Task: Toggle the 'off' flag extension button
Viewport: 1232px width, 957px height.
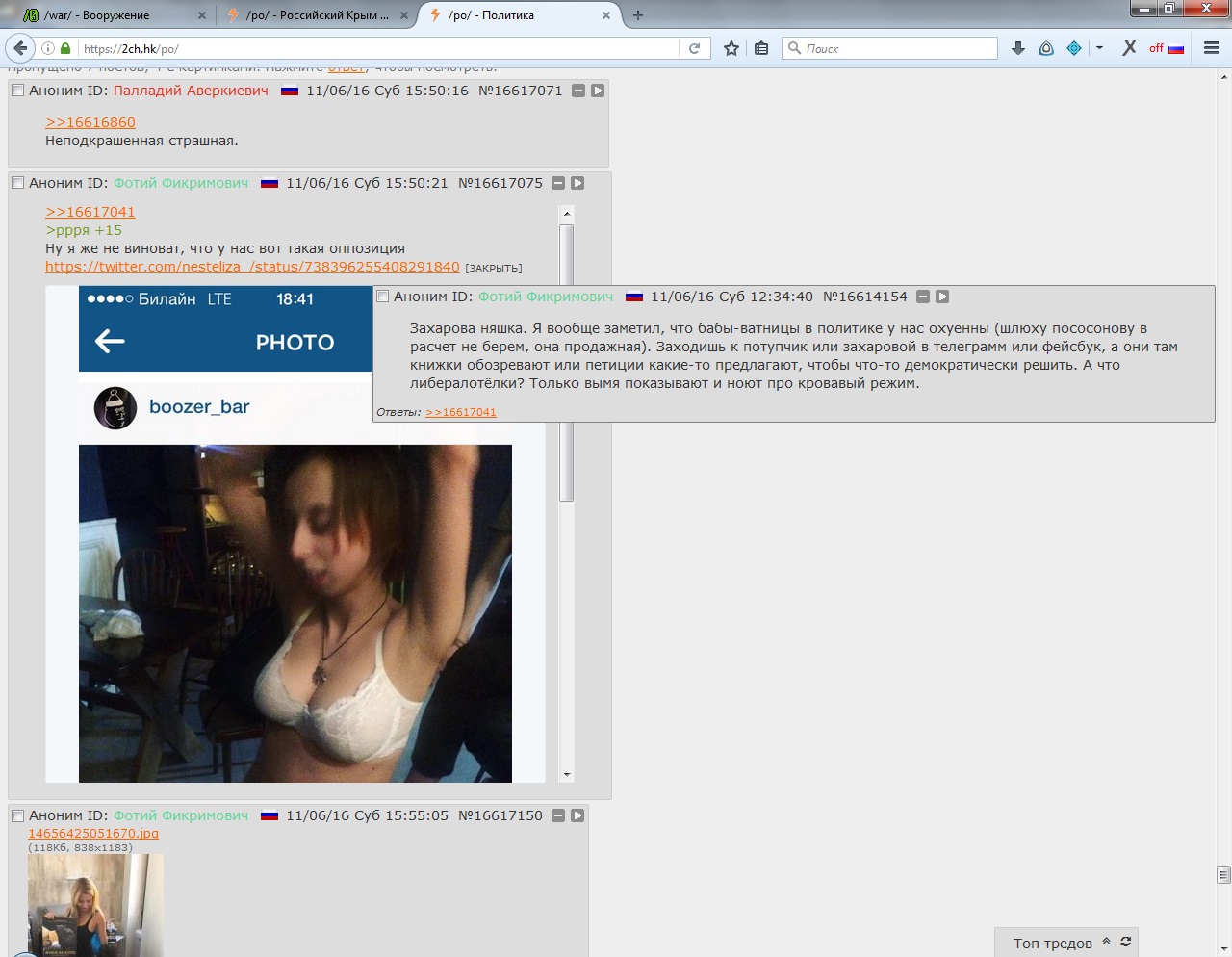Action: point(1167,48)
